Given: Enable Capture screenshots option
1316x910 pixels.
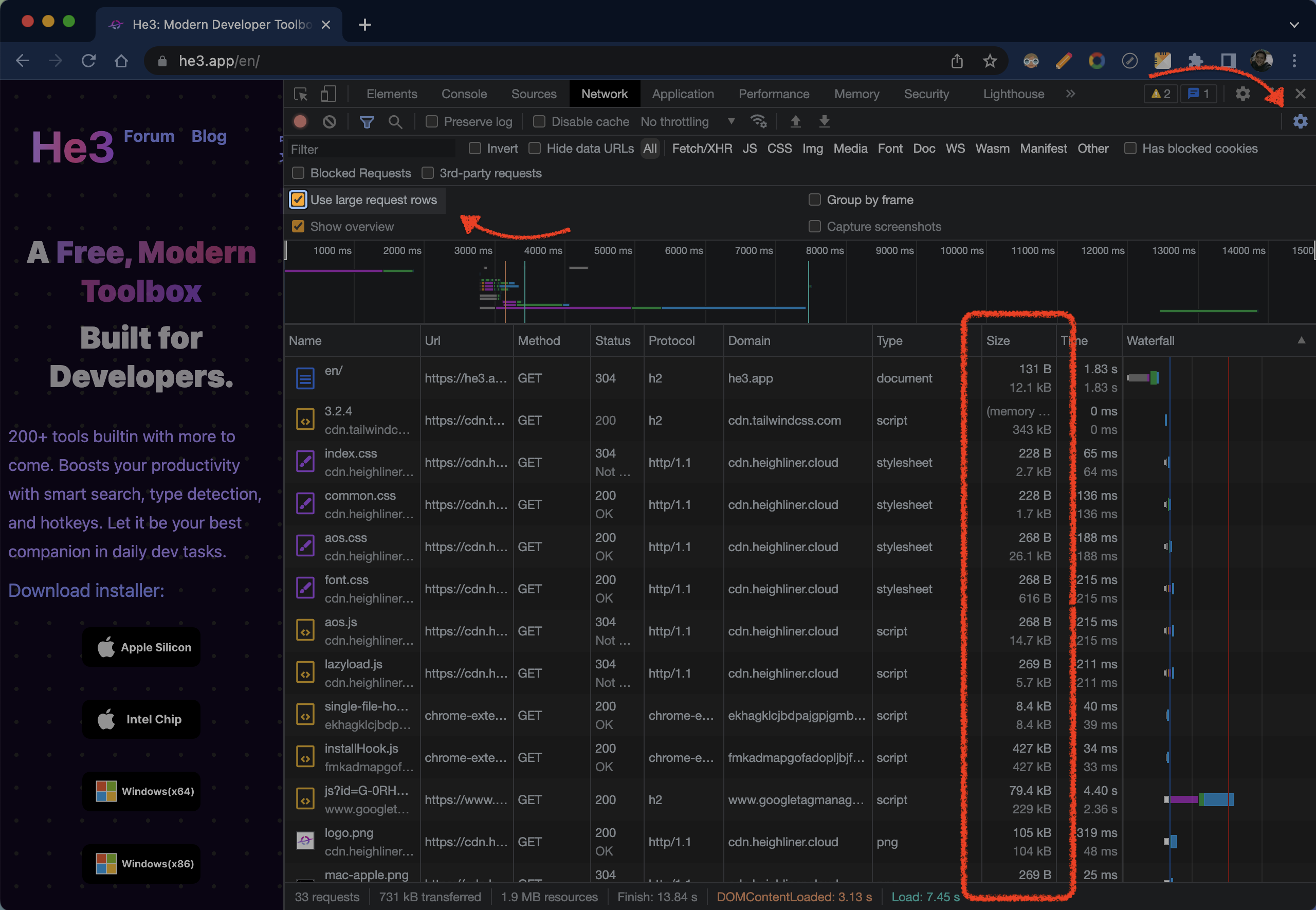Looking at the screenshot, I should pyautogui.click(x=815, y=226).
